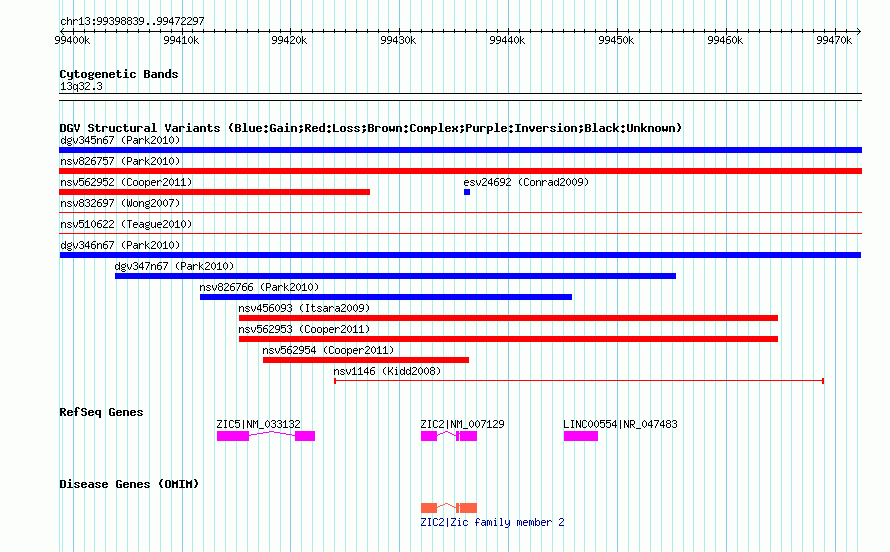Open the dgv345n67 (Park2010) variant label
The height and width of the screenshot is (552, 890).
coord(120,140)
